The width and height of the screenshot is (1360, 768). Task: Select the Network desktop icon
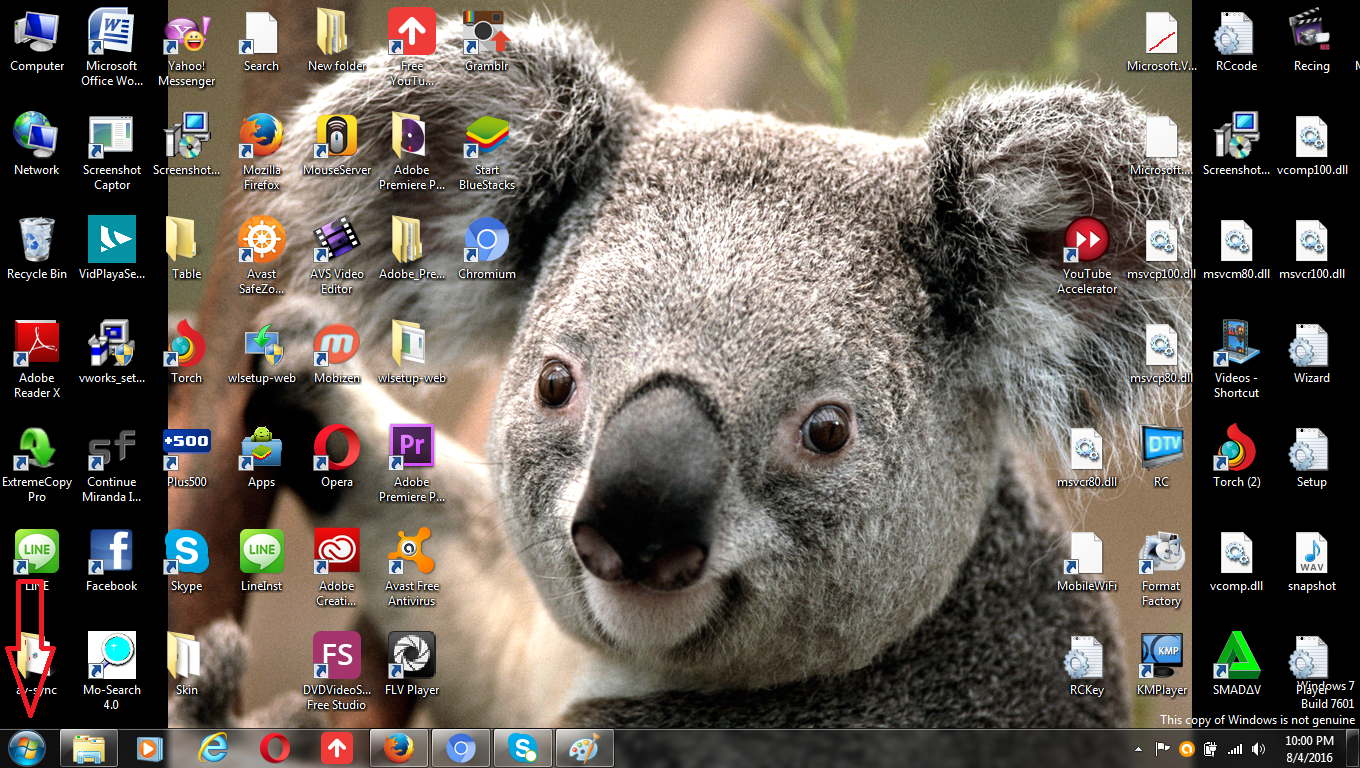pyautogui.click(x=37, y=146)
